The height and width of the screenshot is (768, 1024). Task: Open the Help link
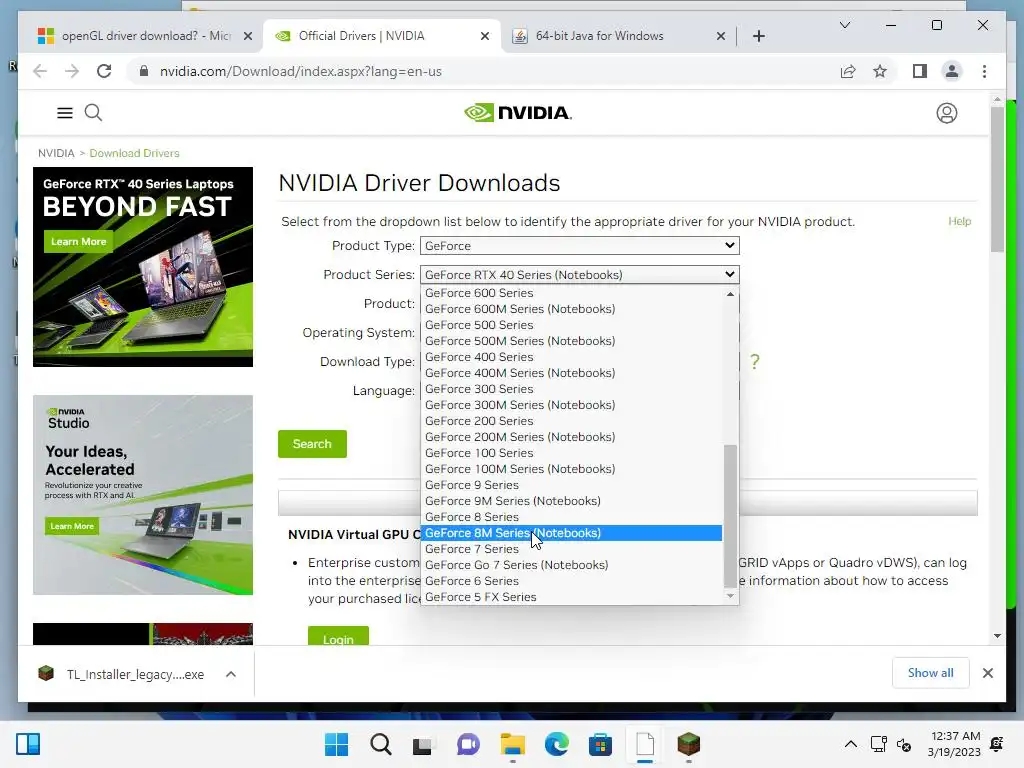[959, 221]
